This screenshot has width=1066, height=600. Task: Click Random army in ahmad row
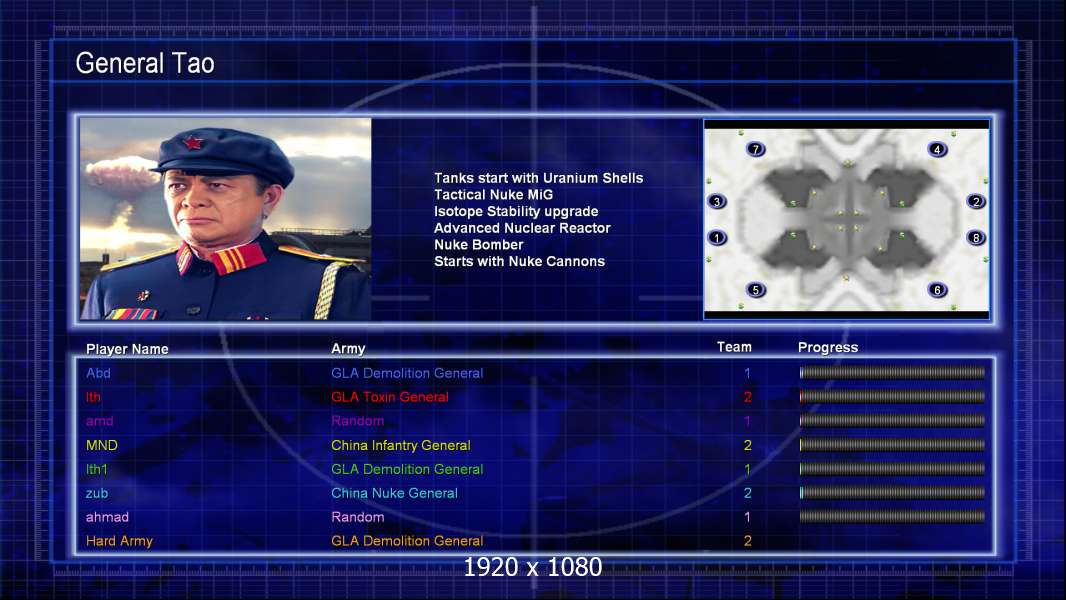point(358,516)
